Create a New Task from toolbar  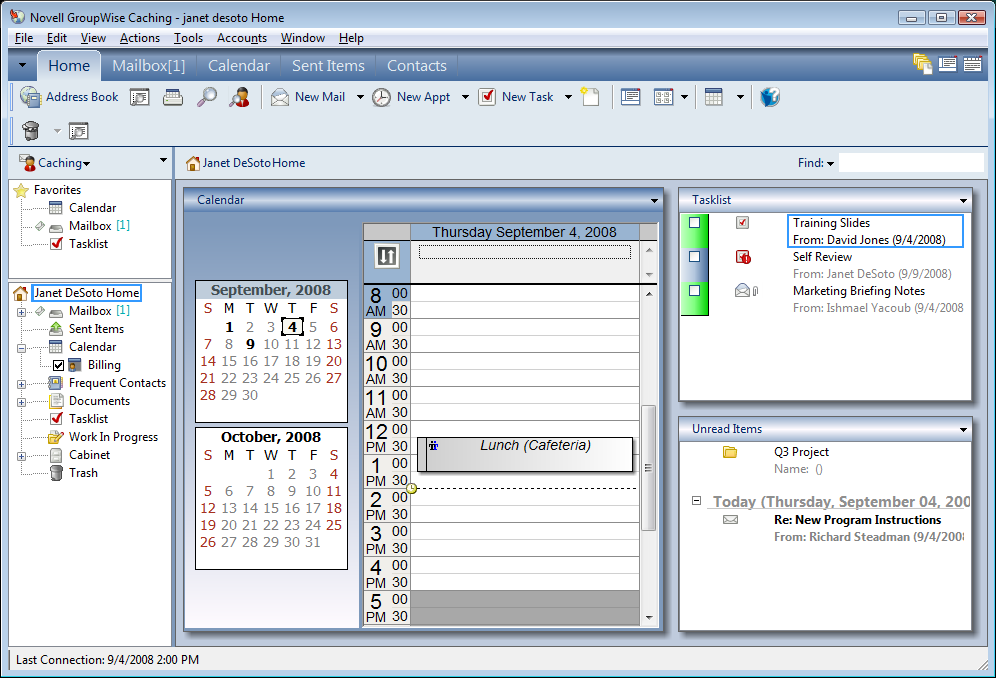(x=516, y=97)
